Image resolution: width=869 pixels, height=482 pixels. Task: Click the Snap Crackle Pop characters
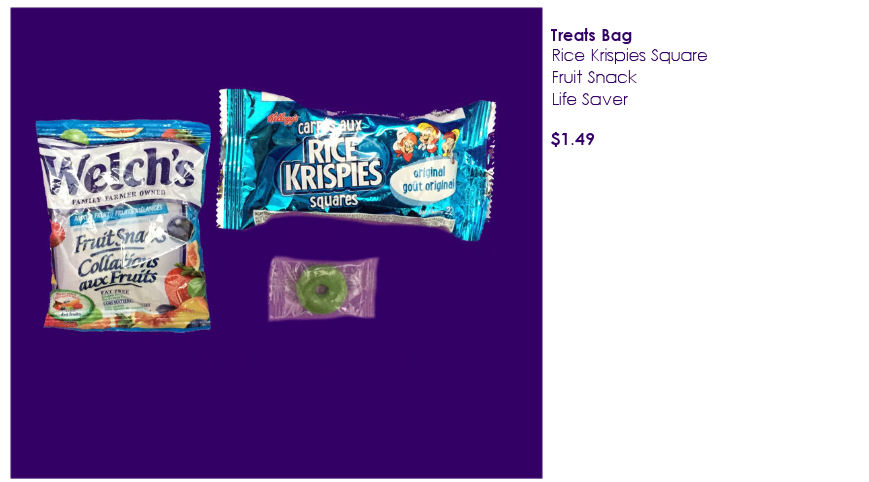tap(426, 140)
